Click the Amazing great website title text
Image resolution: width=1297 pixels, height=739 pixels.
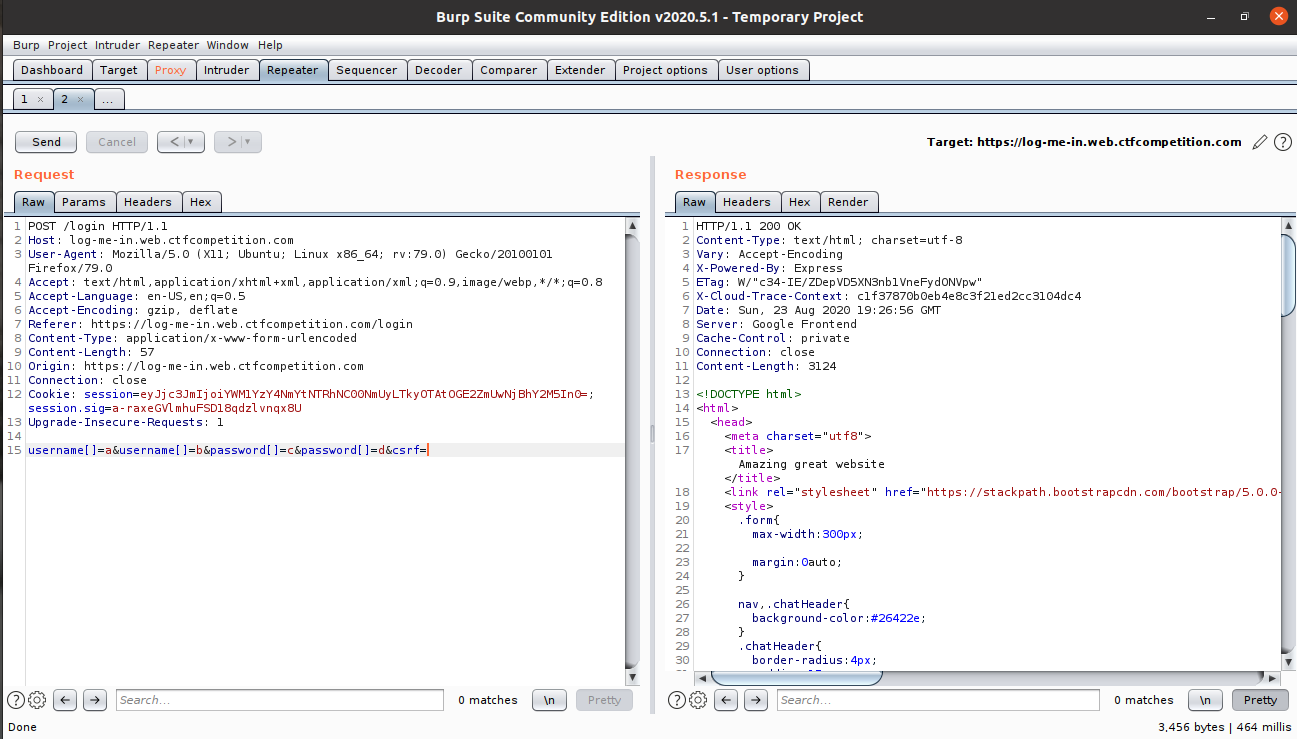coord(811,464)
